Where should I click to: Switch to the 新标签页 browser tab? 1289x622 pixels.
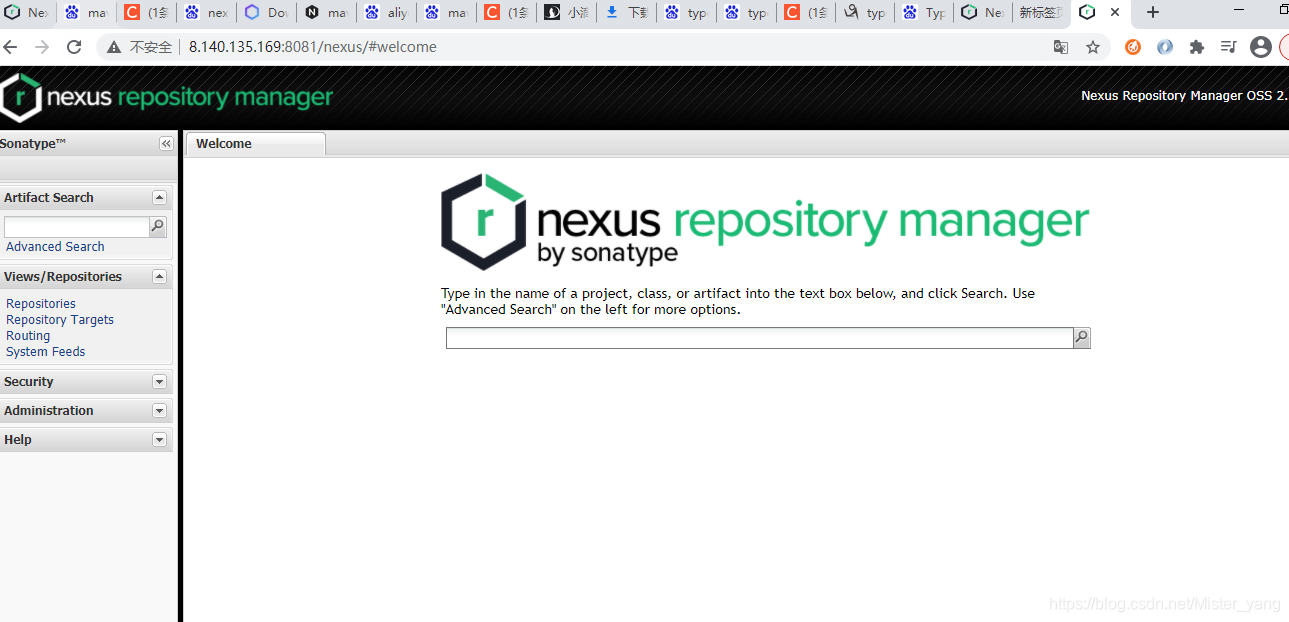click(1040, 12)
